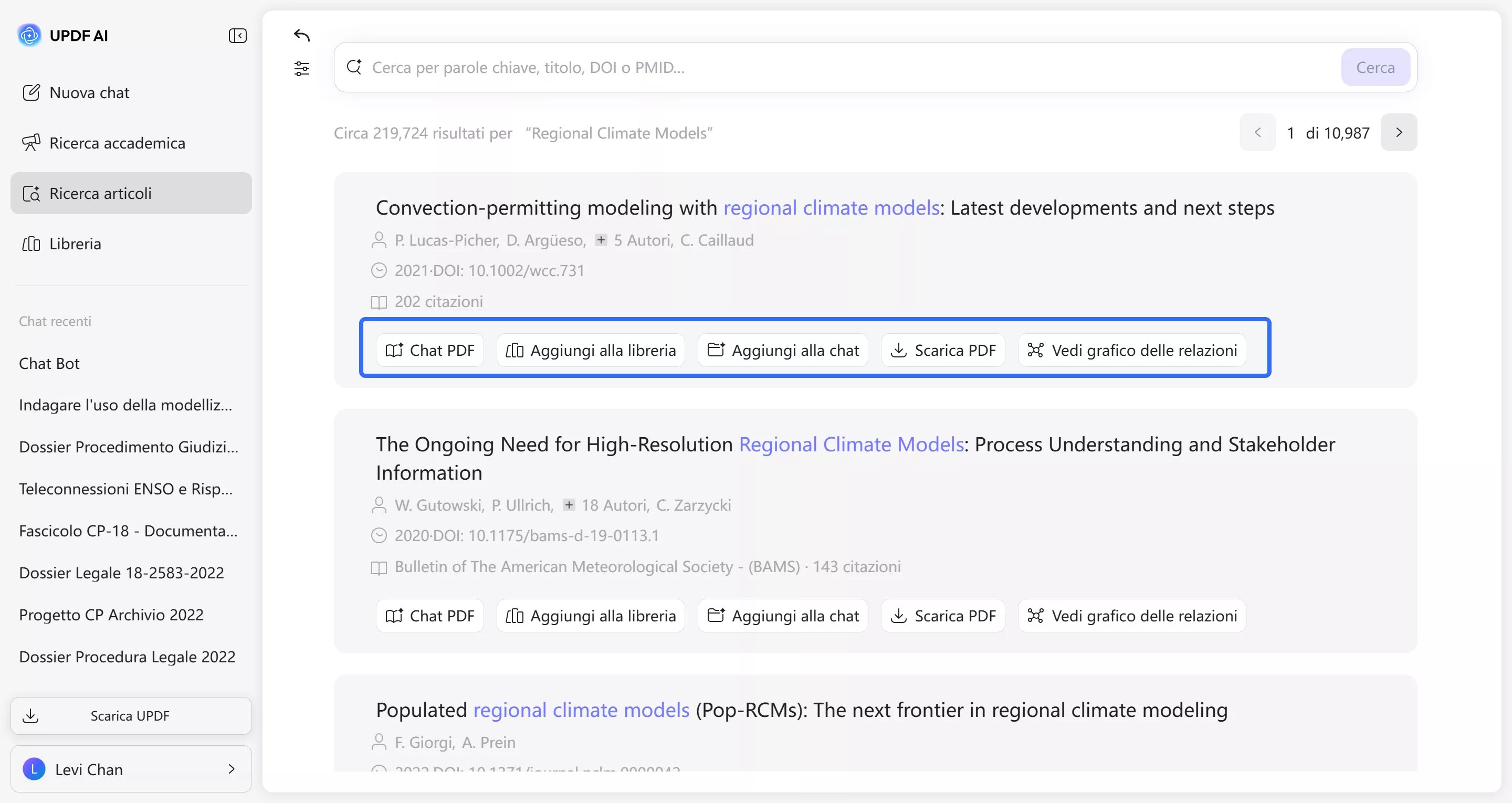This screenshot has width=1512, height=803.
Task: Click the UPDF AI logo
Action: pos(29,35)
